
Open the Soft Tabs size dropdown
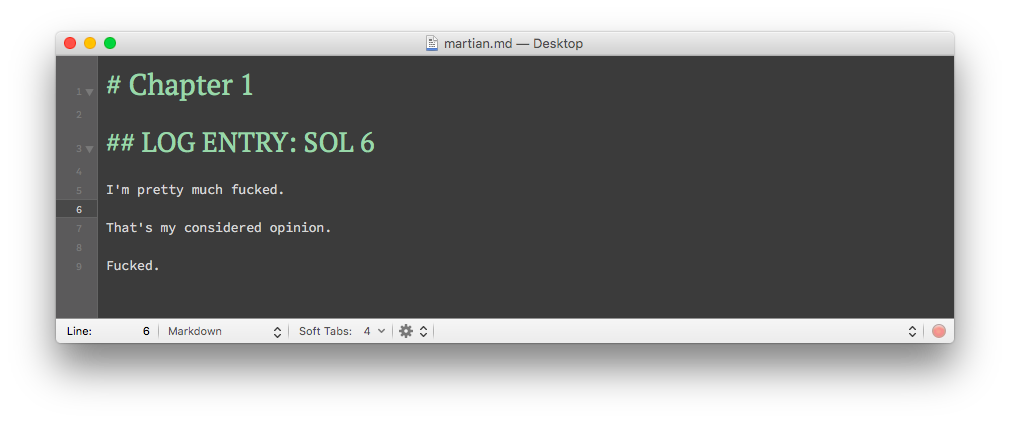(x=374, y=331)
